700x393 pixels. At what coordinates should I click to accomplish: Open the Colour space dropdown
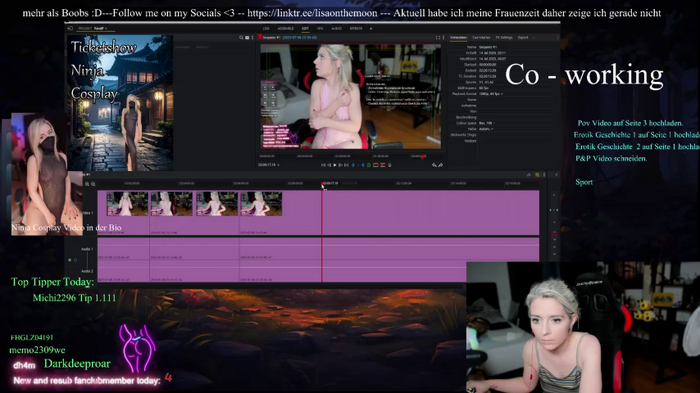(487, 123)
